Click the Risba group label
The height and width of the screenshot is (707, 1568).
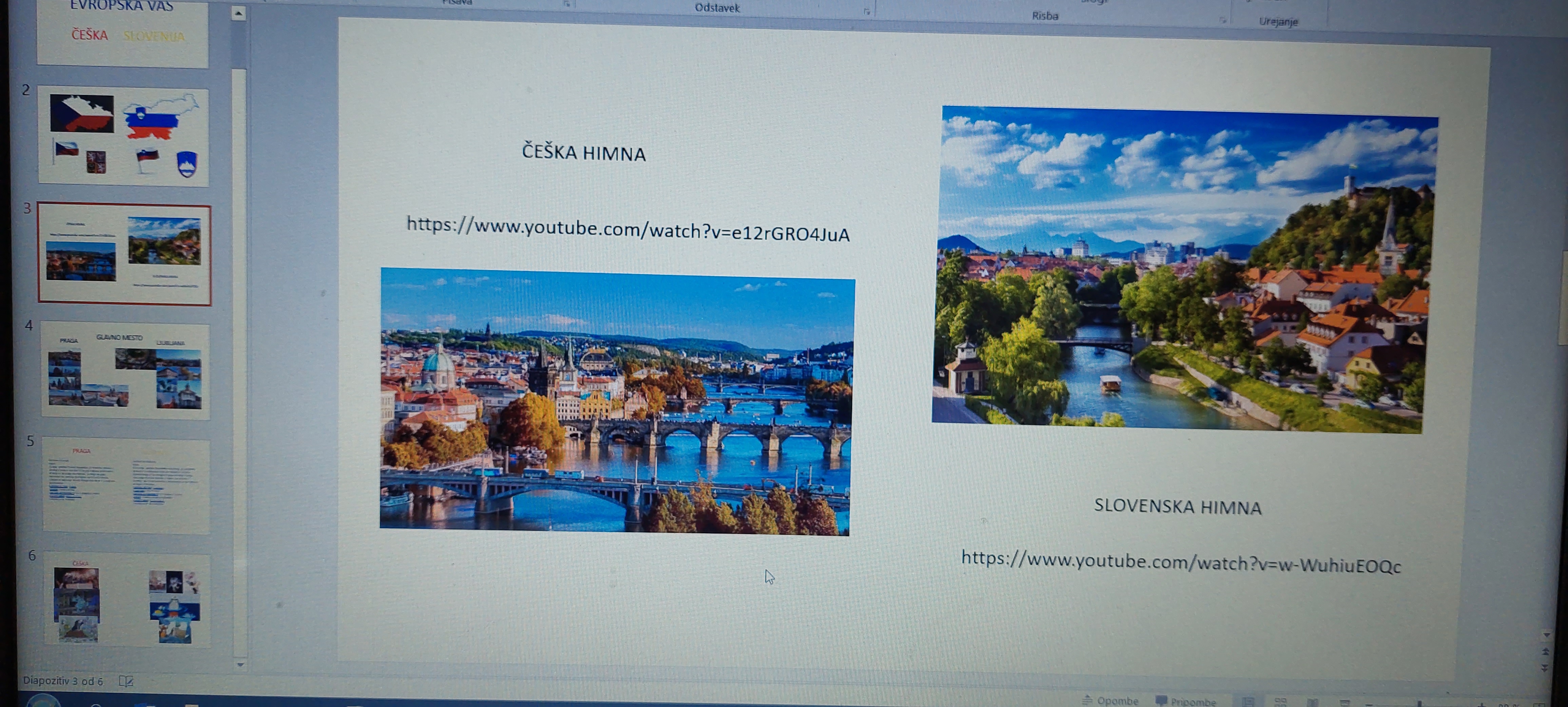click(x=1044, y=16)
